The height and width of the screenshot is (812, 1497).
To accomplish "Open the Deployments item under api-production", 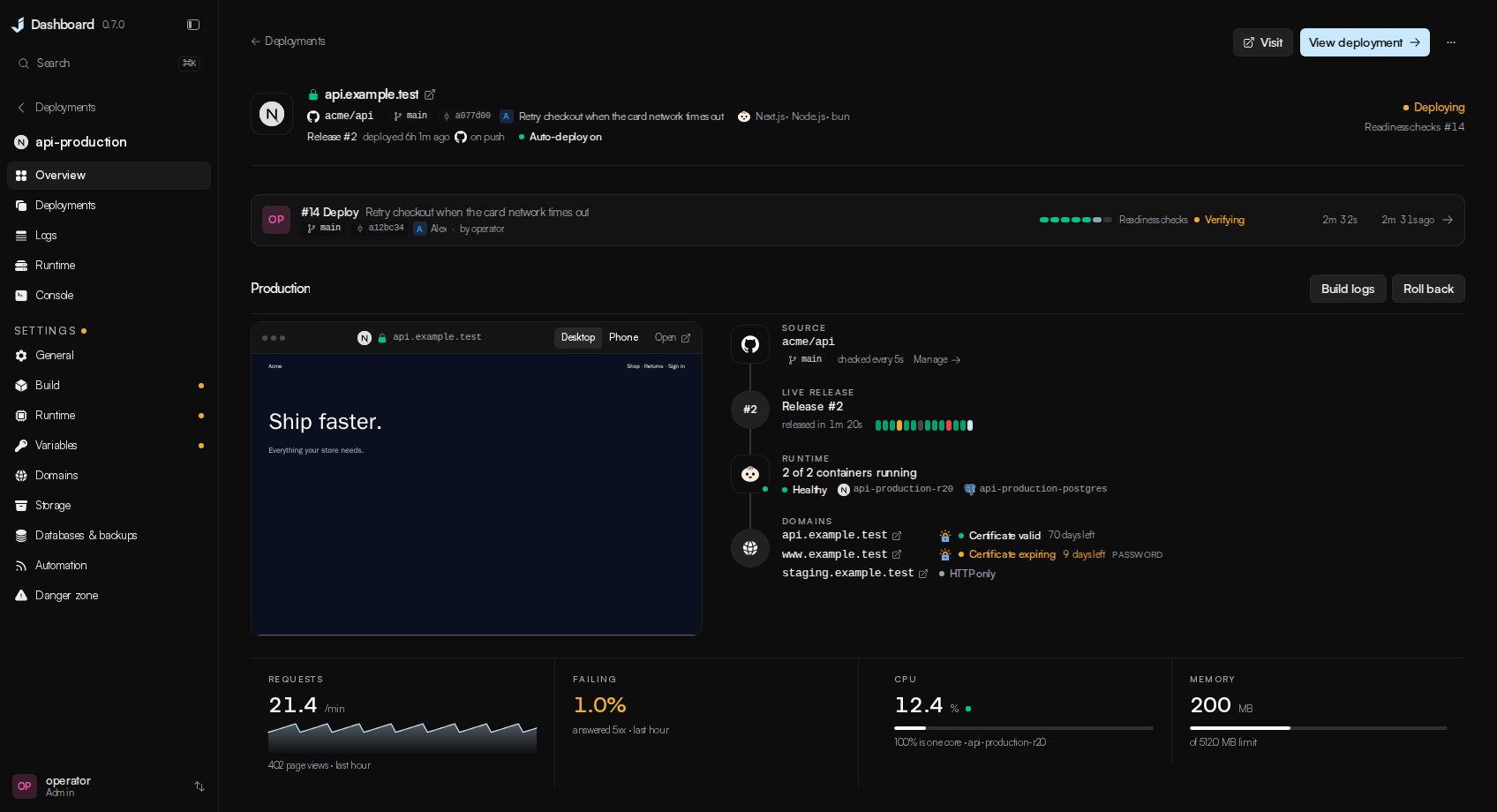I will point(109,206).
